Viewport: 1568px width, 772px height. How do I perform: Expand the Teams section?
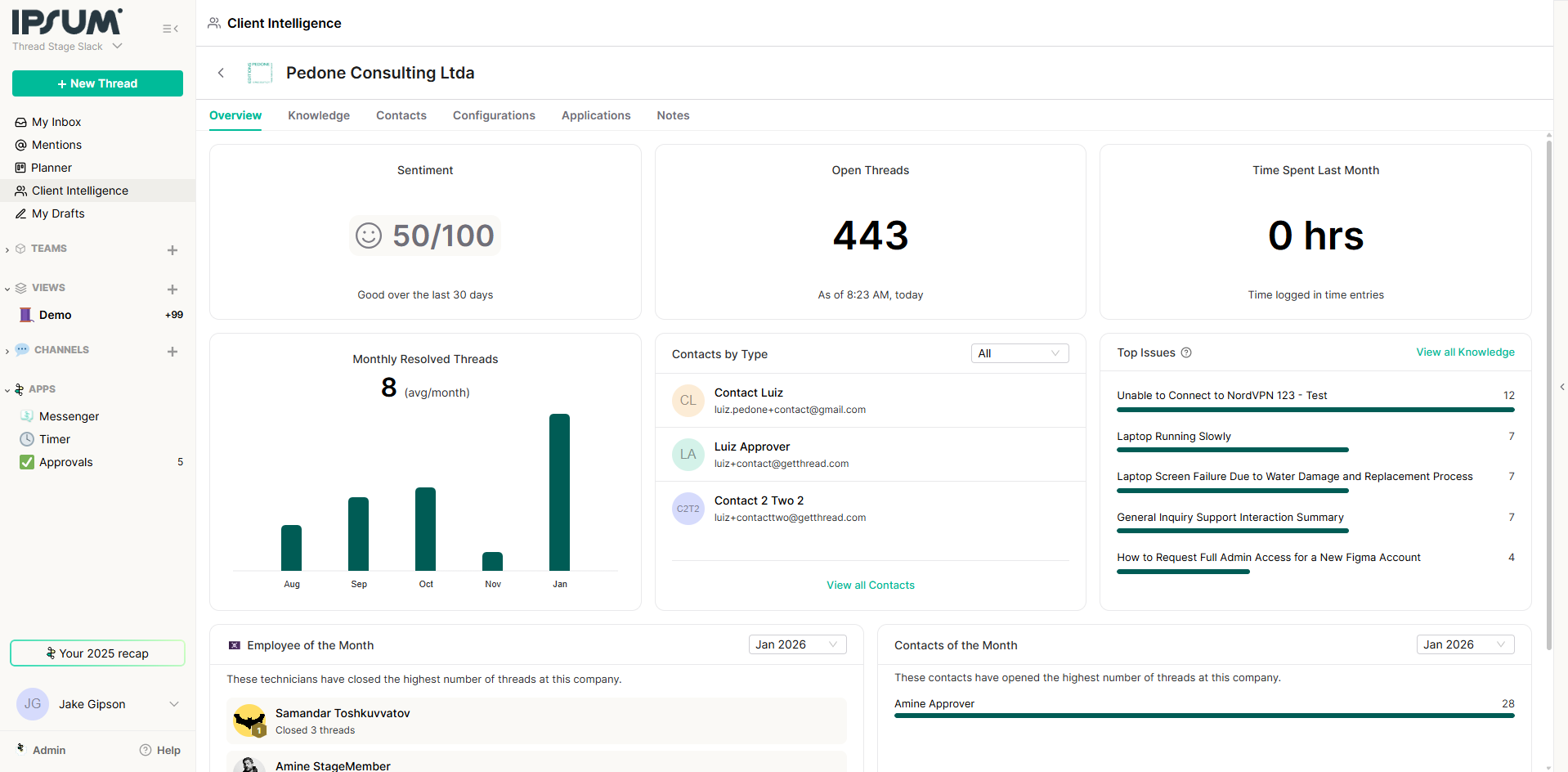(7, 249)
